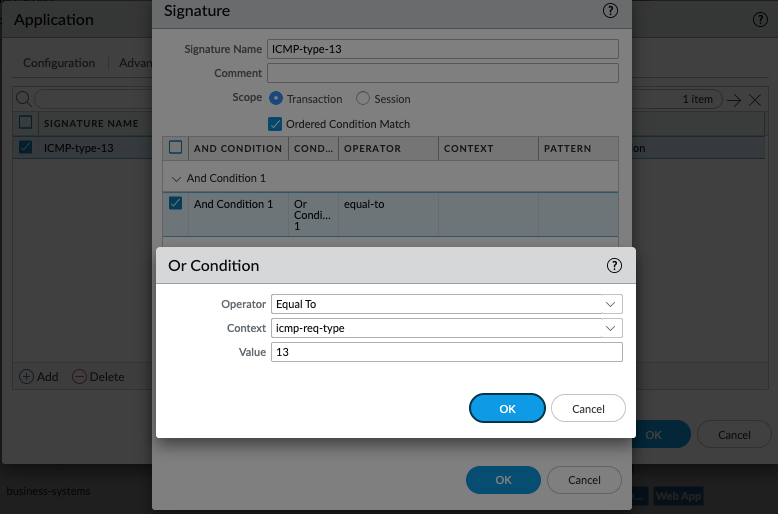Cancel the Or Condition dialog
The width and height of the screenshot is (778, 514).
(588, 408)
